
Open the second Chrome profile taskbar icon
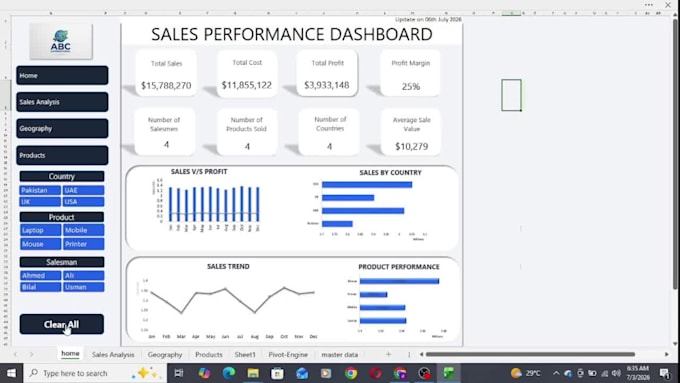(x=400, y=373)
